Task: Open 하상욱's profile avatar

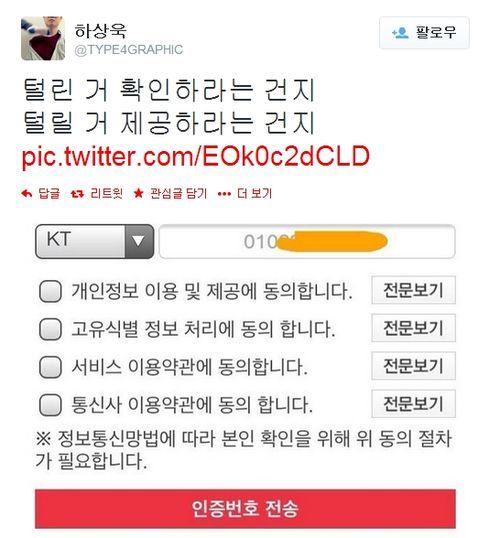Action: [43, 38]
